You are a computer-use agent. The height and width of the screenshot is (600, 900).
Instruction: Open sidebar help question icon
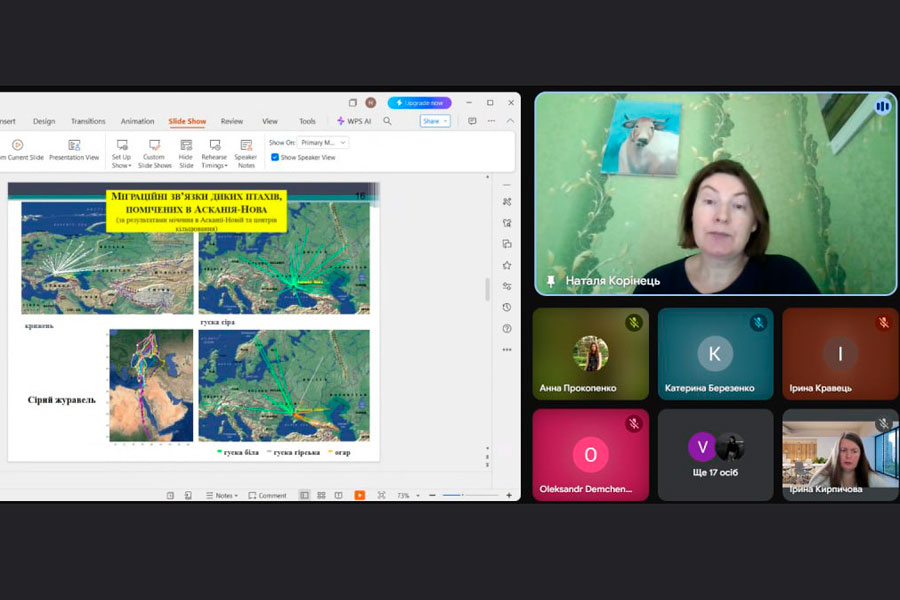pos(507,328)
